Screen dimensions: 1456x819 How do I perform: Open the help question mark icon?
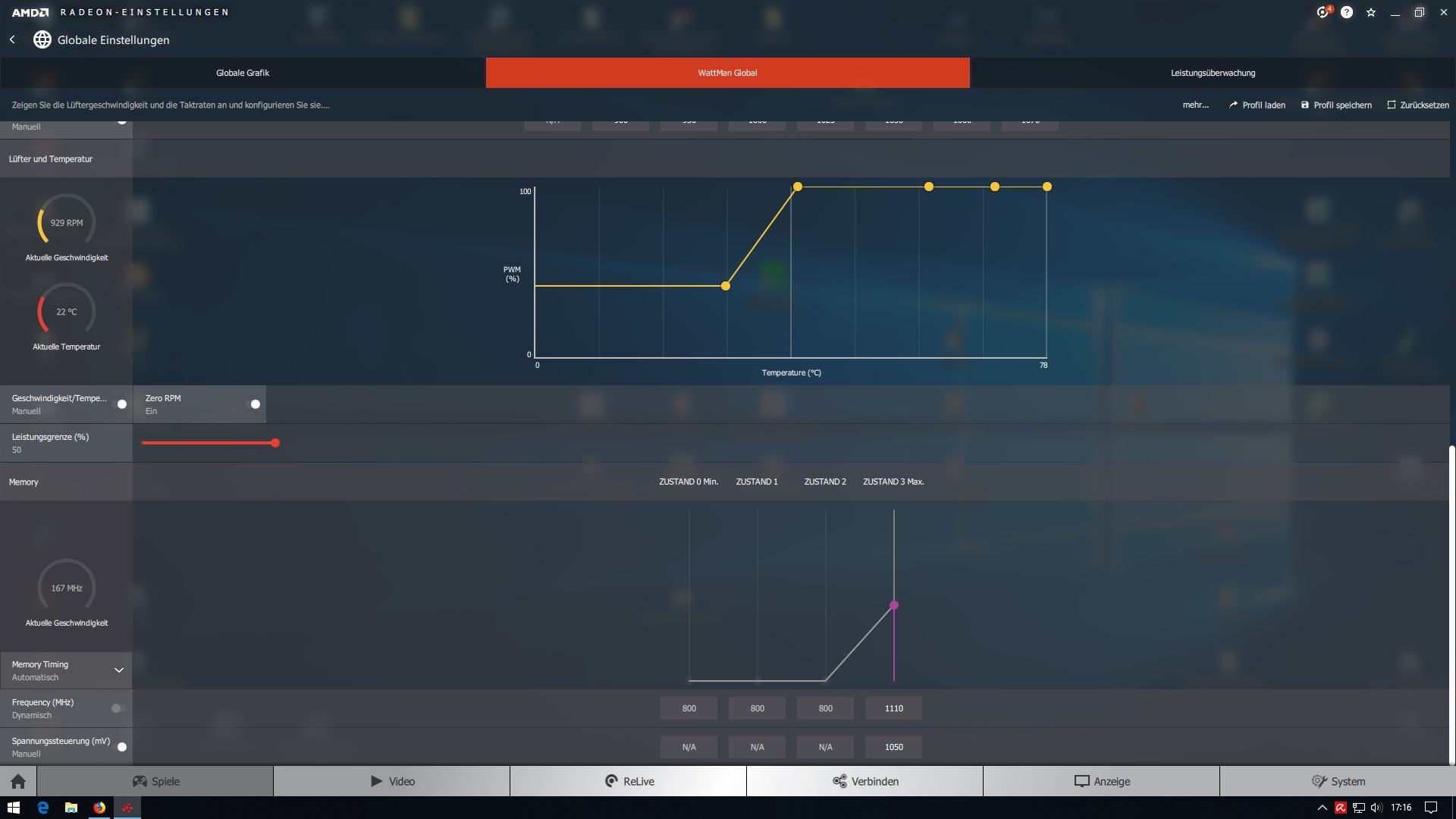pyautogui.click(x=1347, y=12)
